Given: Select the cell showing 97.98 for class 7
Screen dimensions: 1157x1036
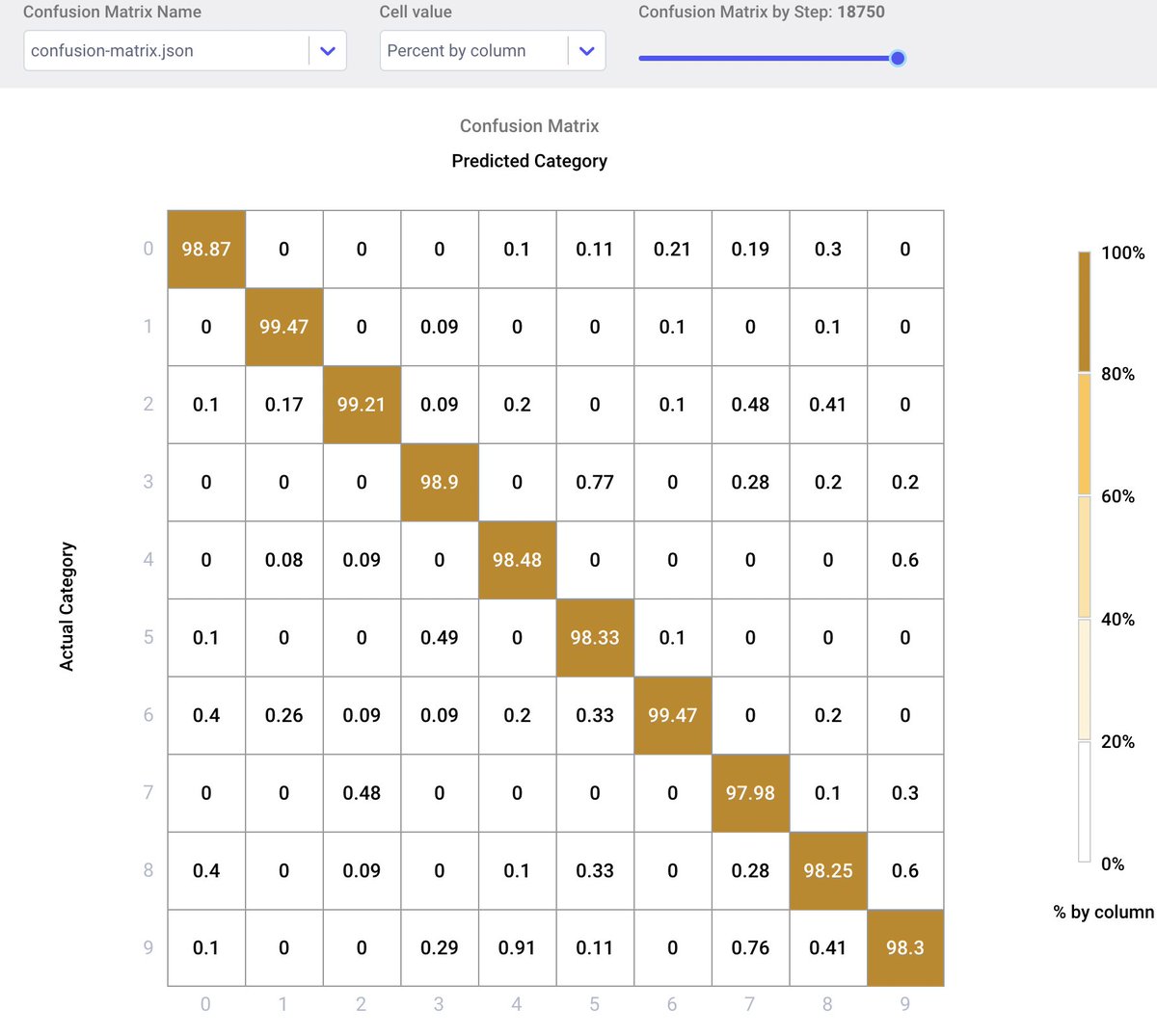Looking at the screenshot, I should [750, 792].
